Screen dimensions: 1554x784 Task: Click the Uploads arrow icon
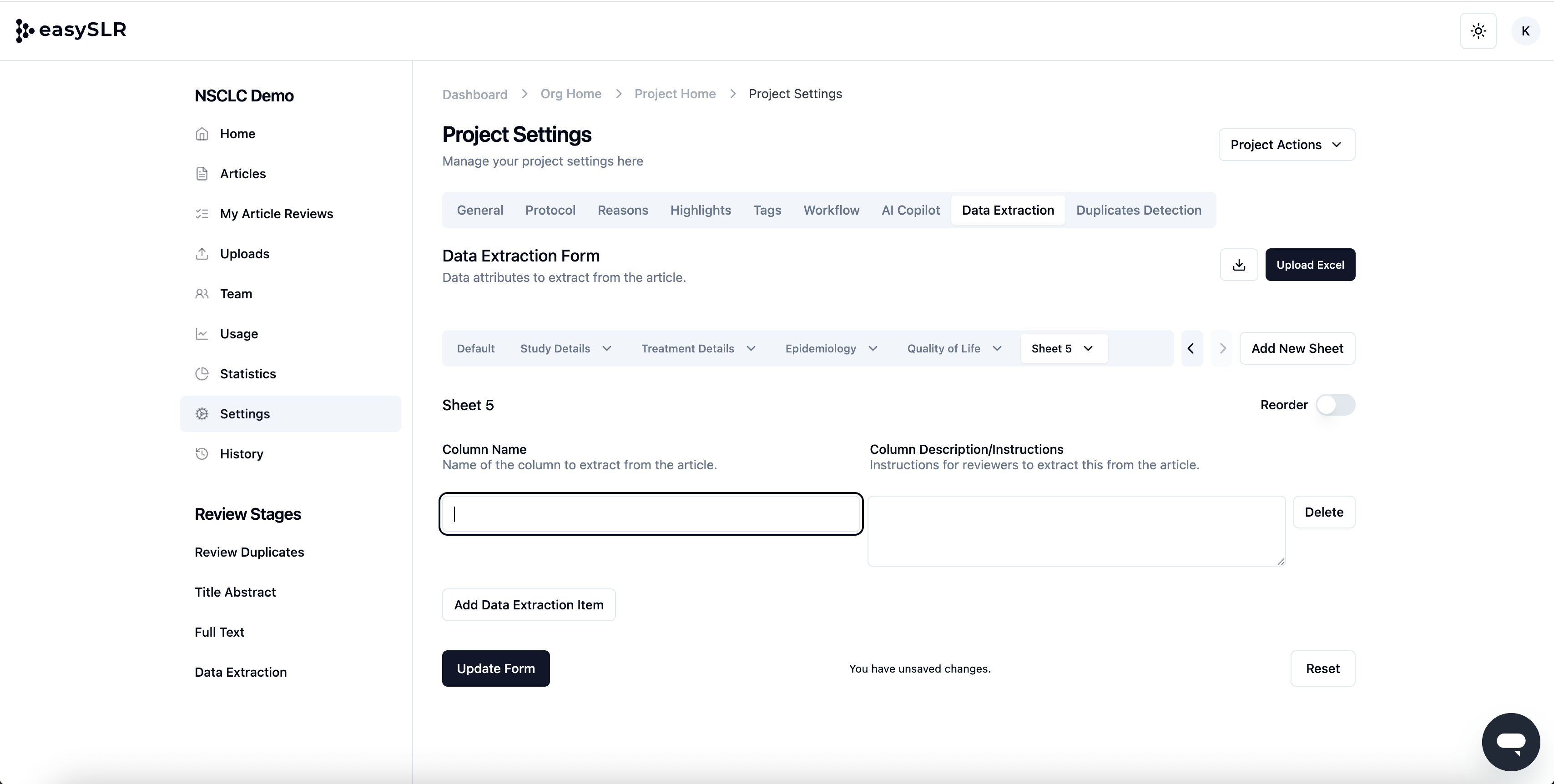click(202, 254)
